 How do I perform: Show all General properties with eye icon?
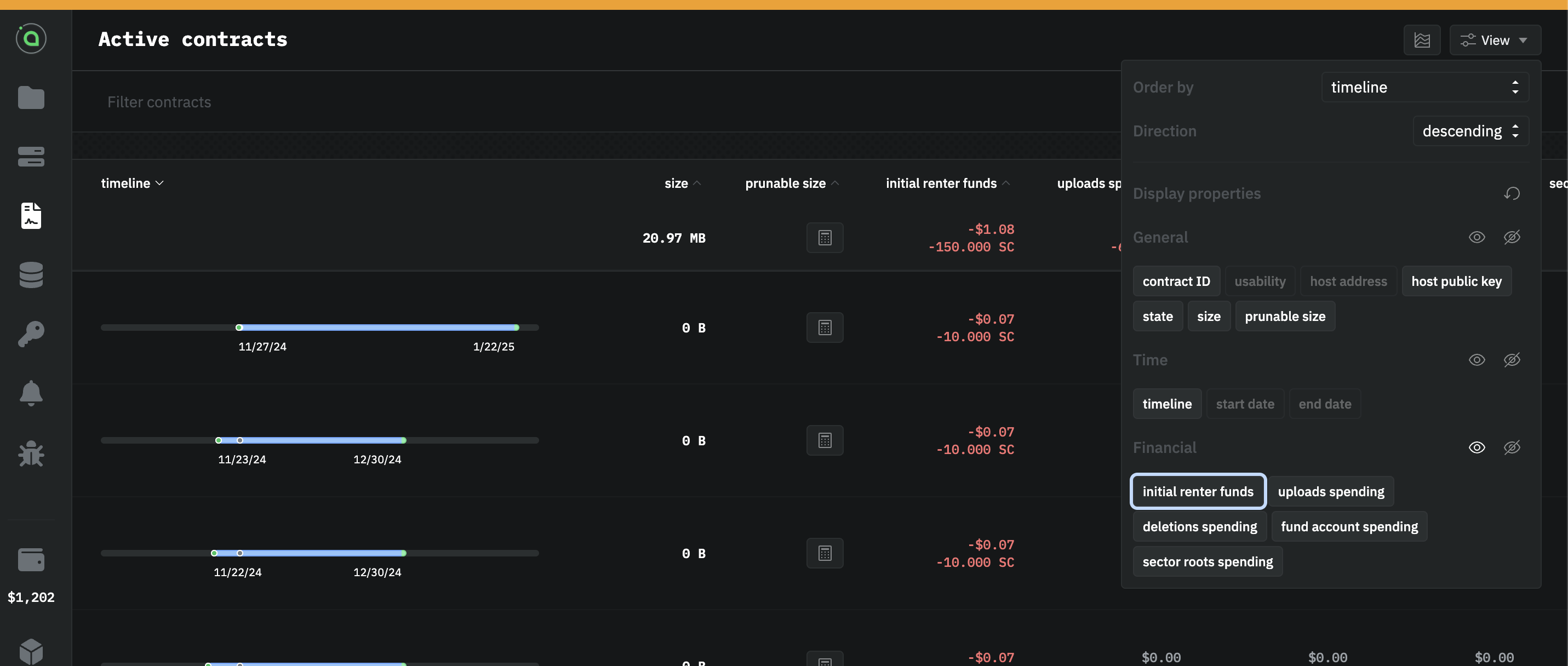point(1477,237)
